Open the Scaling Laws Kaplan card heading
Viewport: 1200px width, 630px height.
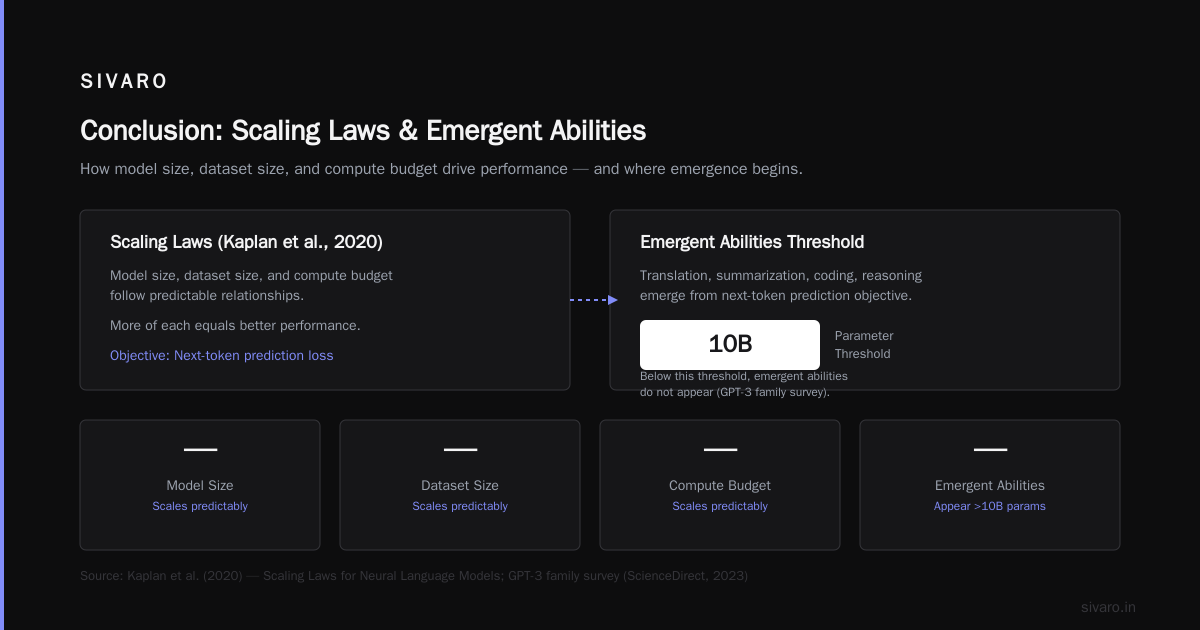click(x=246, y=242)
